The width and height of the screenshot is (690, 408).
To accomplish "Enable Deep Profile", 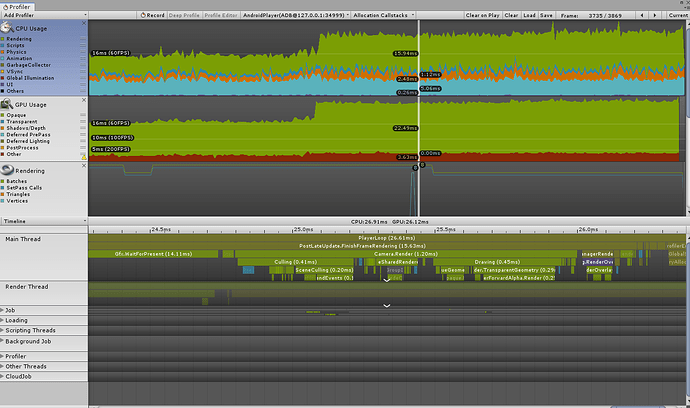I will pyautogui.click(x=184, y=15).
